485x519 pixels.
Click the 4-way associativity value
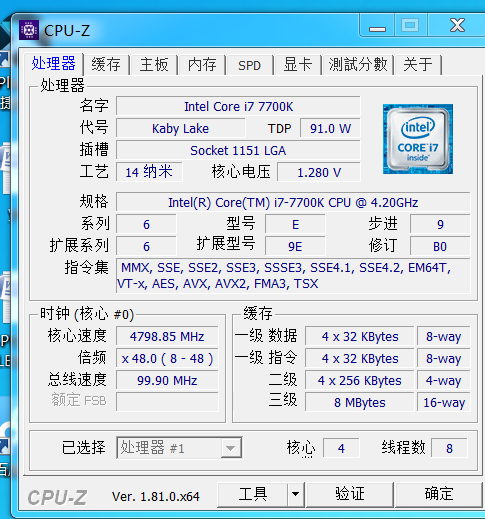click(444, 380)
